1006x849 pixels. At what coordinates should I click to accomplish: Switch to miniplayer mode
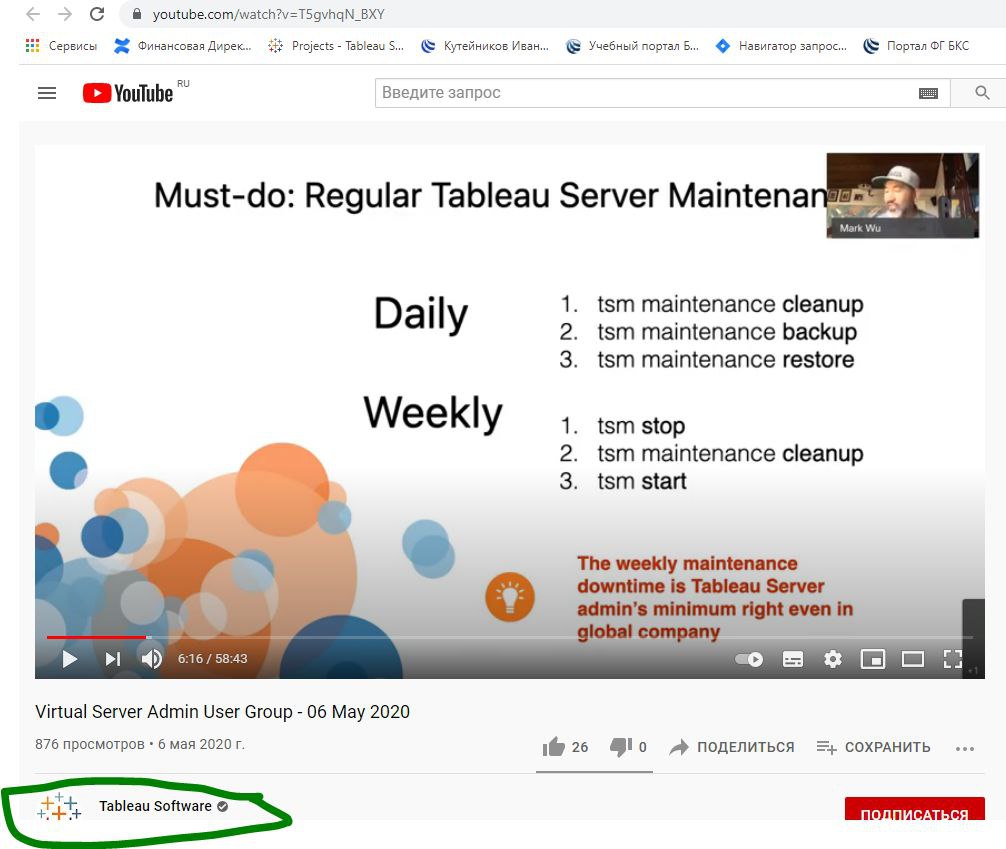click(x=873, y=659)
